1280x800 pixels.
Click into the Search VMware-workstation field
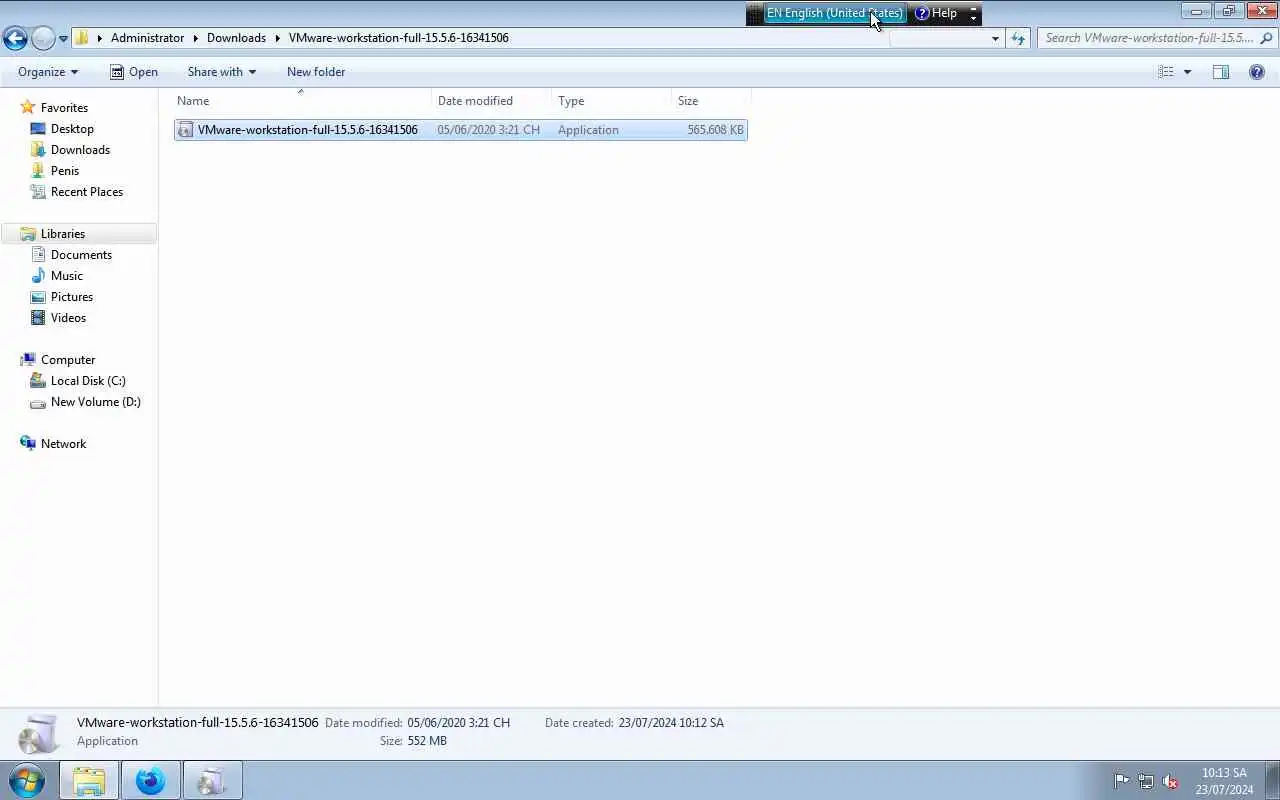coord(1148,38)
